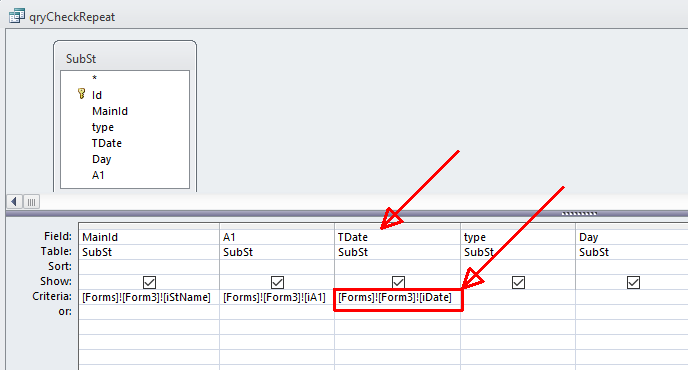Click the qryCheckRepeat query icon

[x=17, y=16]
